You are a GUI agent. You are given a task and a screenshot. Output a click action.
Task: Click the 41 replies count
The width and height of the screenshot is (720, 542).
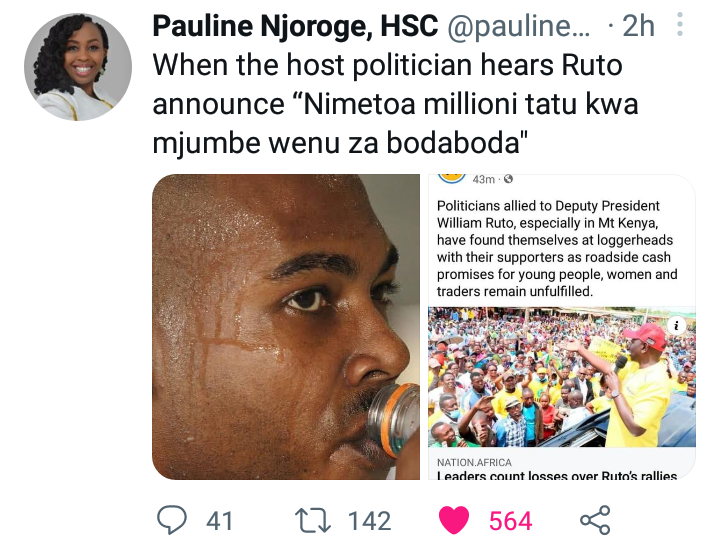(219, 521)
